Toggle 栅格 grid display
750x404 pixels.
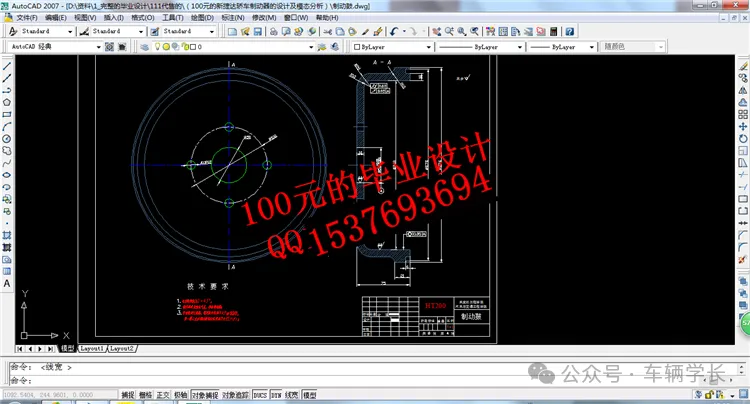click(x=145, y=395)
